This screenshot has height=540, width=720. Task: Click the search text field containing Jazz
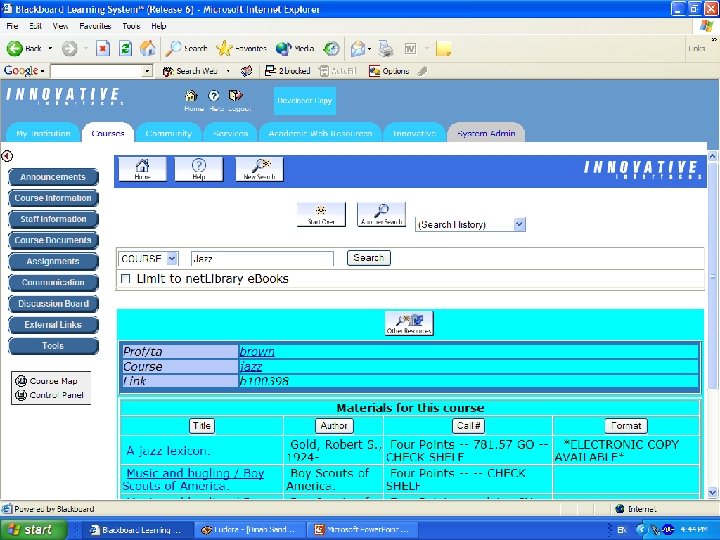[260, 258]
